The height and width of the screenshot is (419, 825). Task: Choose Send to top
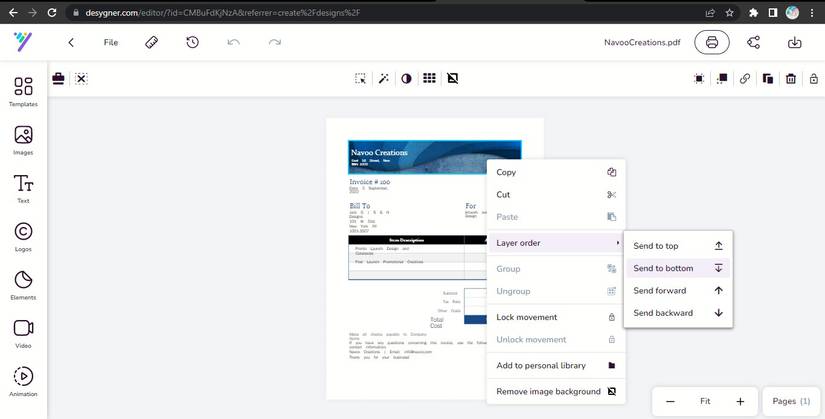(678, 246)
